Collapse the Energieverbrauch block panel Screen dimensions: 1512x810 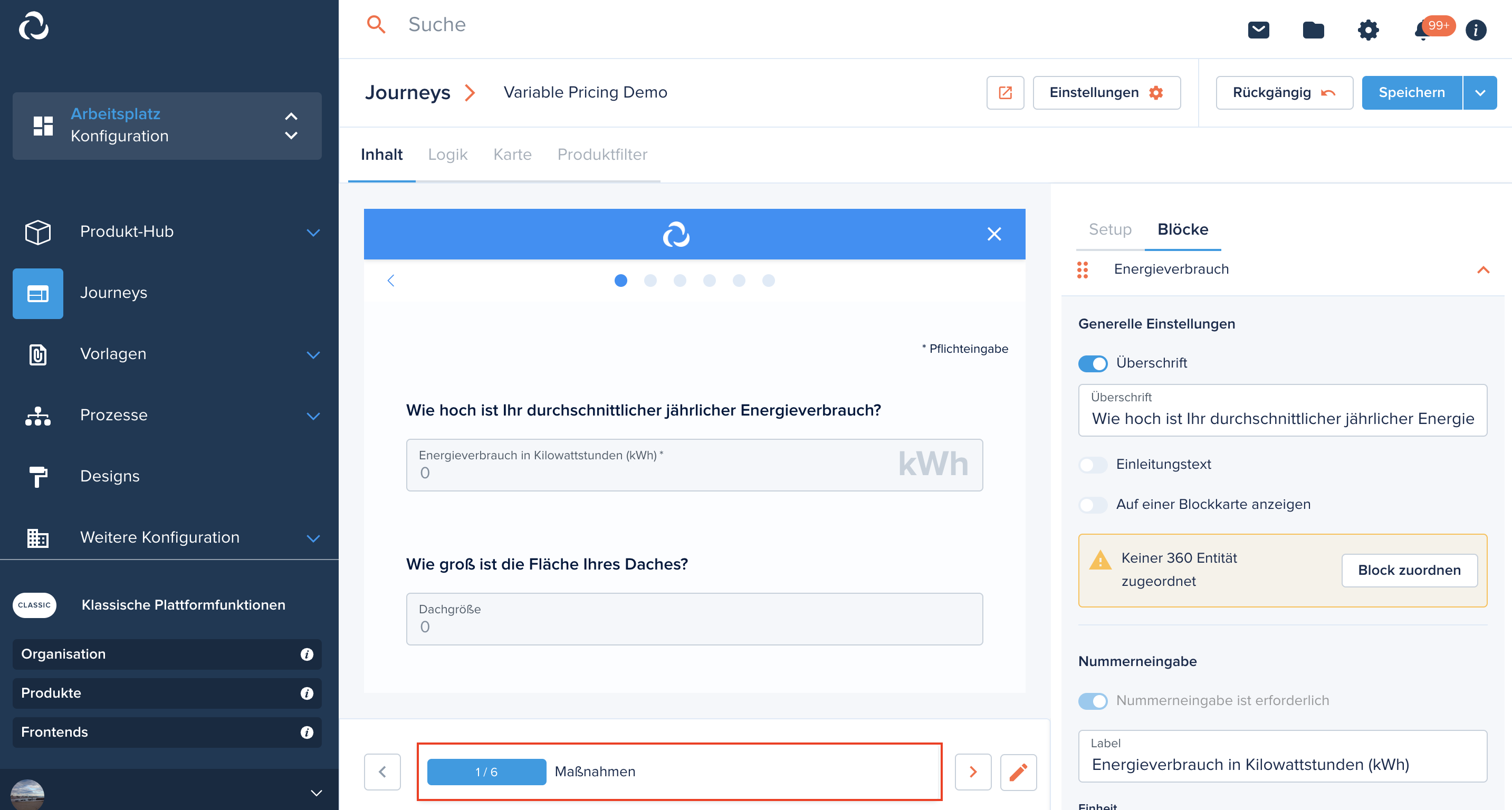tap(1484, 269)
